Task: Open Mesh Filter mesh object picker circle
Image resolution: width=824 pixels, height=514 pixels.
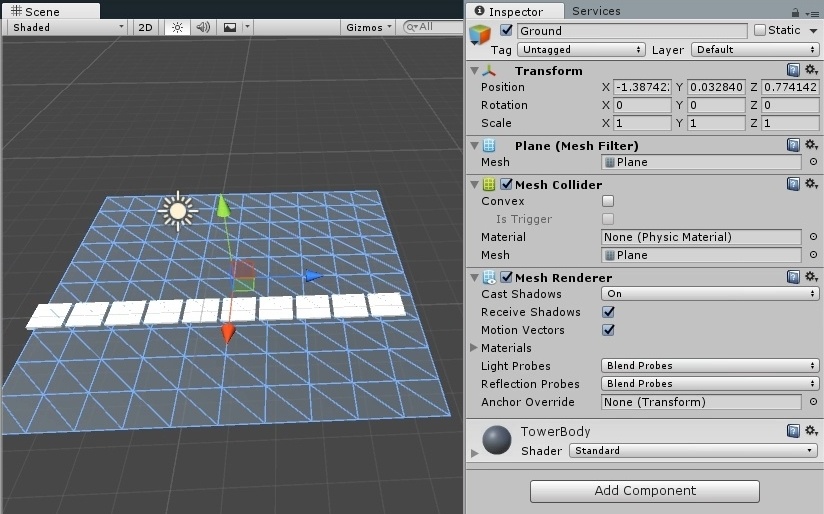Action: [813, 162]
